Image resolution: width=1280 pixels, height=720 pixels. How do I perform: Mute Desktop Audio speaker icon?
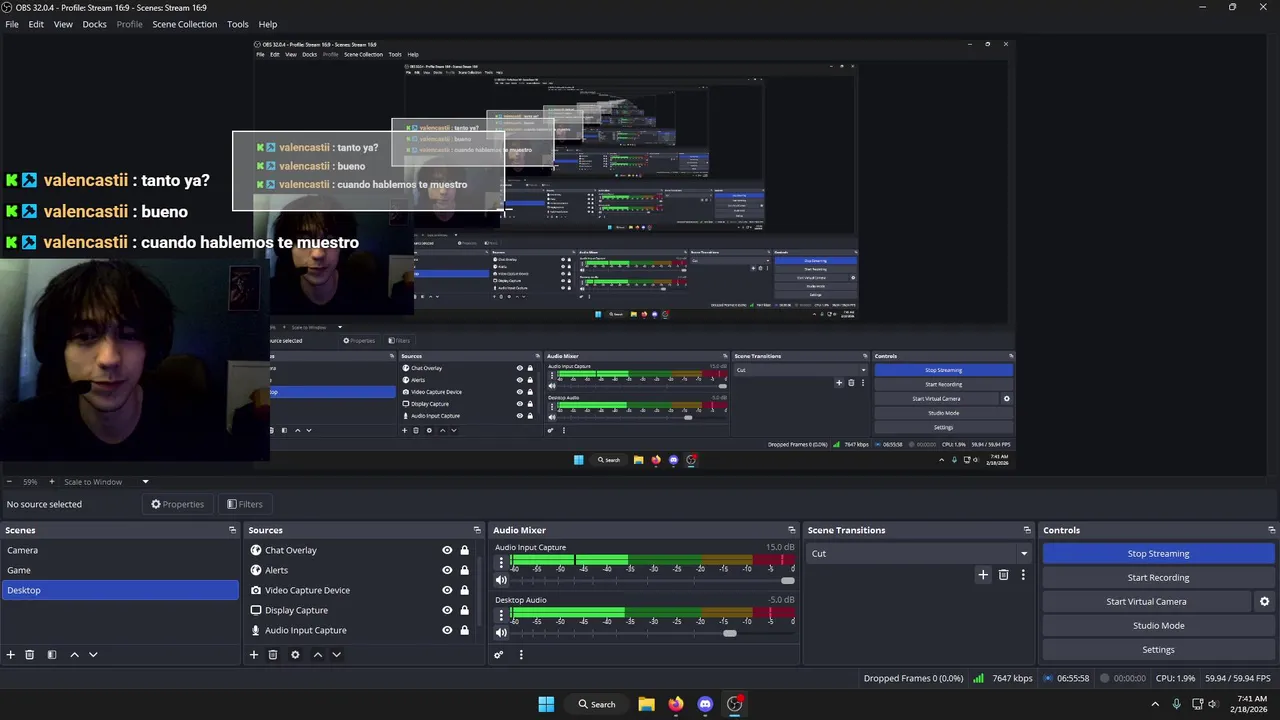502,632
